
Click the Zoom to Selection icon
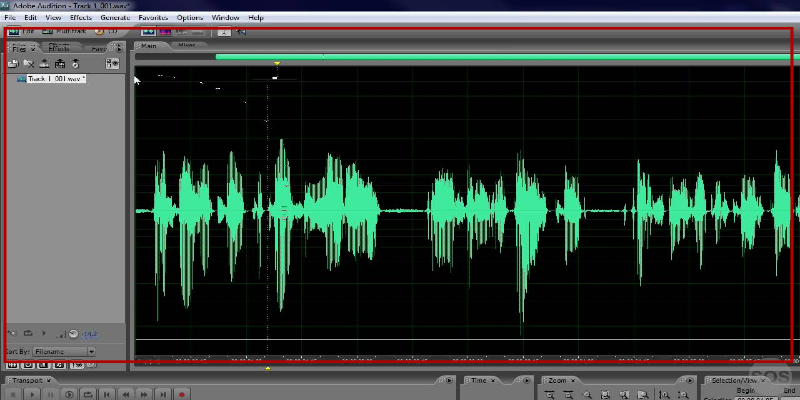[606, 395]
